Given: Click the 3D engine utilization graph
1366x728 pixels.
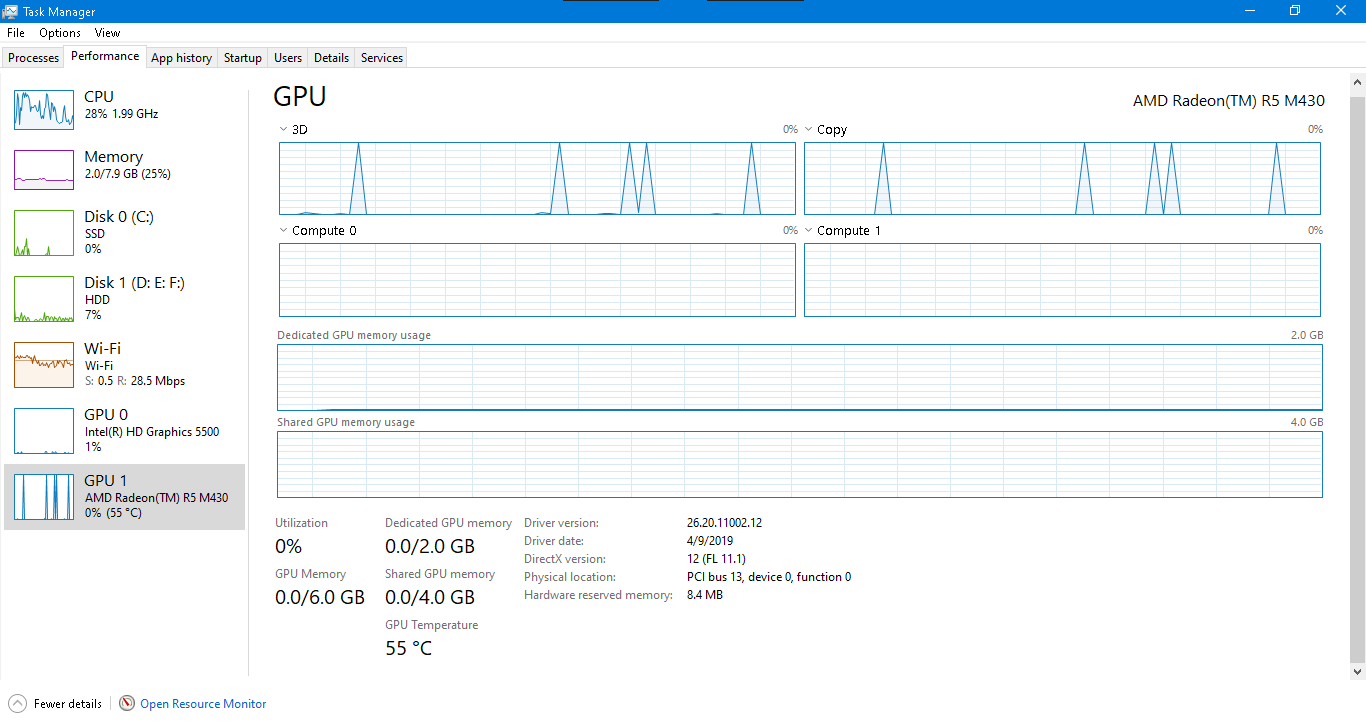Looking at the screenshot, I should [537, 178].
